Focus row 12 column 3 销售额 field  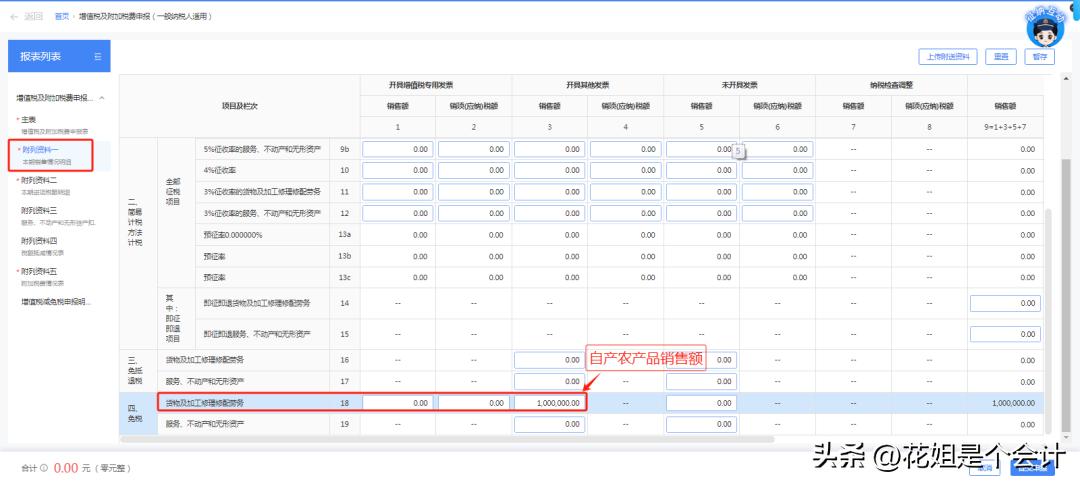(x=549, y=213)
